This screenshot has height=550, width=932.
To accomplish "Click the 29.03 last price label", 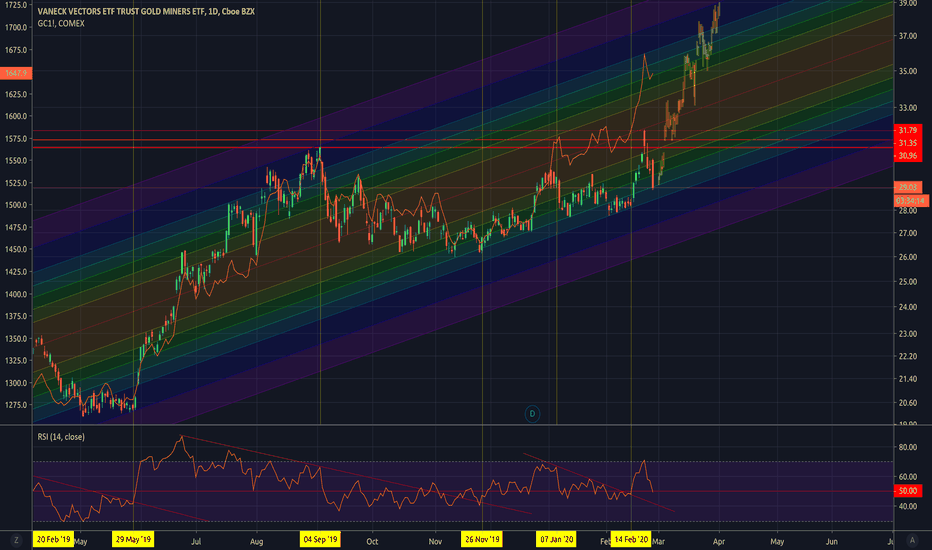I will tap(908, 187).
